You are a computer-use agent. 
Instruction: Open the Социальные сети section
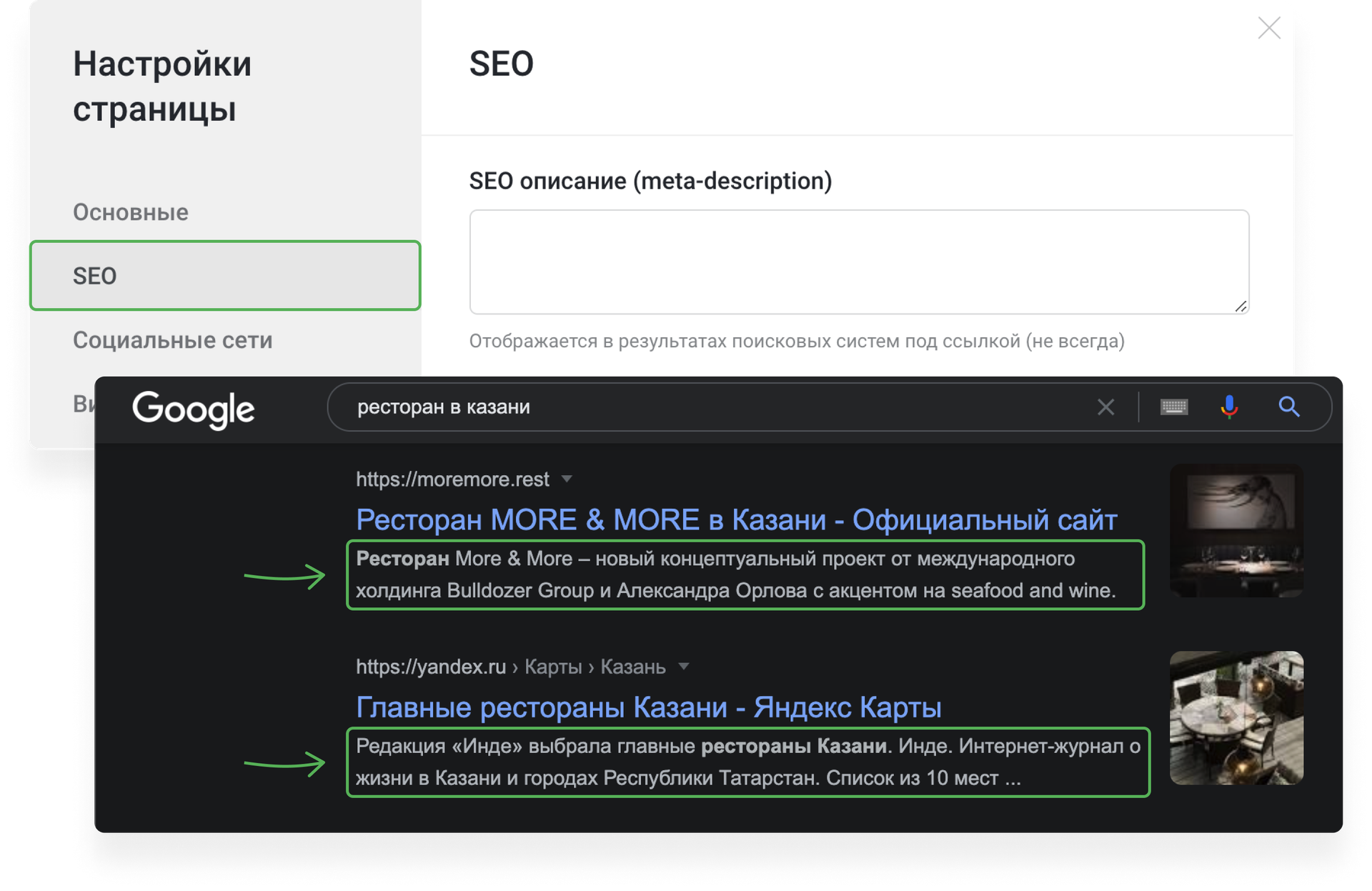coord(172,340)
